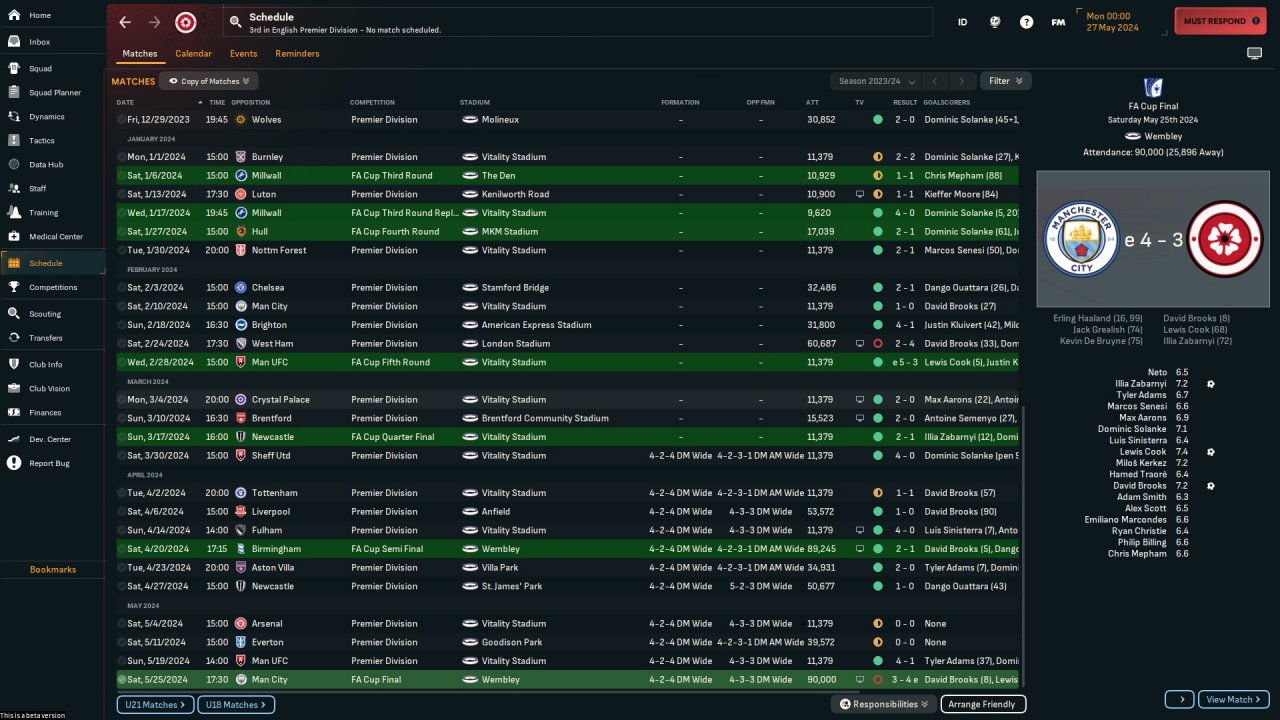Expand the Copy of Matches view dropdown
Viewport: 1280px width, 720px height.
(210, 81)
